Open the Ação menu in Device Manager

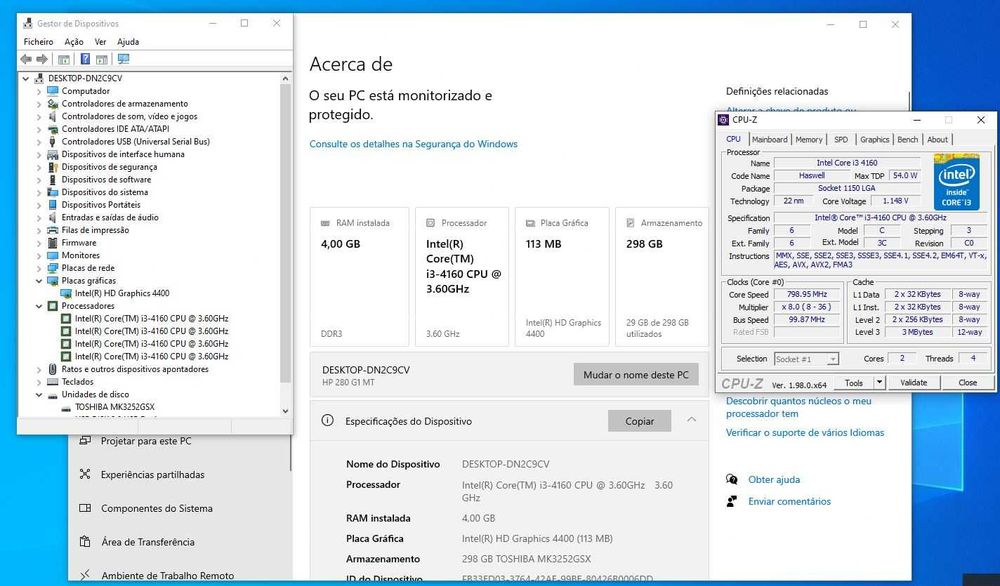pyautogui.click(x=74, y=41)
